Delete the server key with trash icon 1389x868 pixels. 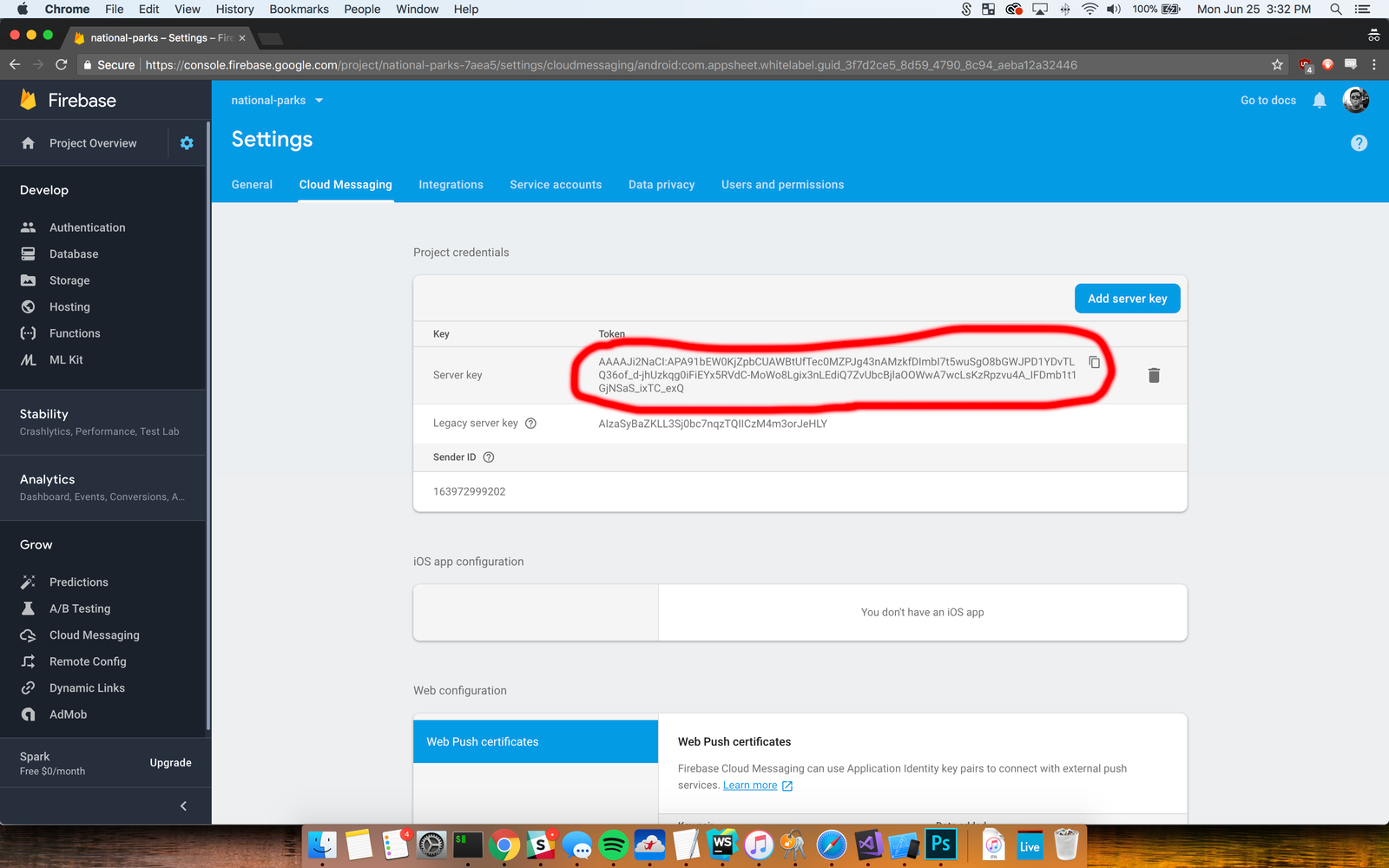(1154, 375)
